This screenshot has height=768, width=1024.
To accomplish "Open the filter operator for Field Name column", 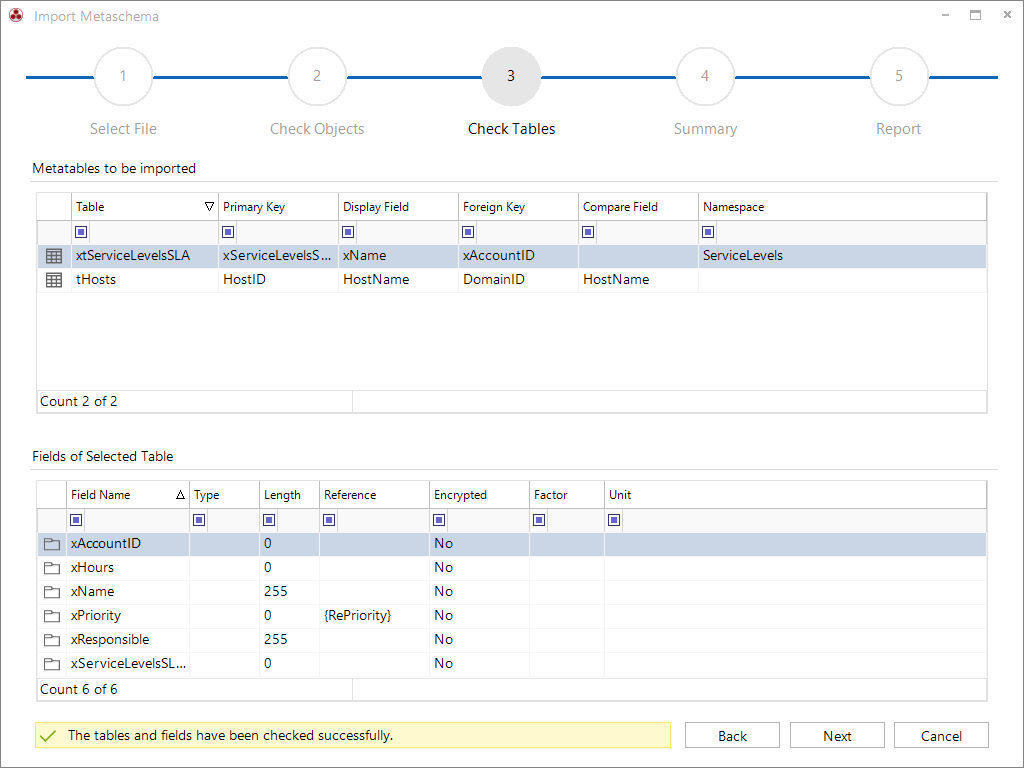I will pos(76,520).
